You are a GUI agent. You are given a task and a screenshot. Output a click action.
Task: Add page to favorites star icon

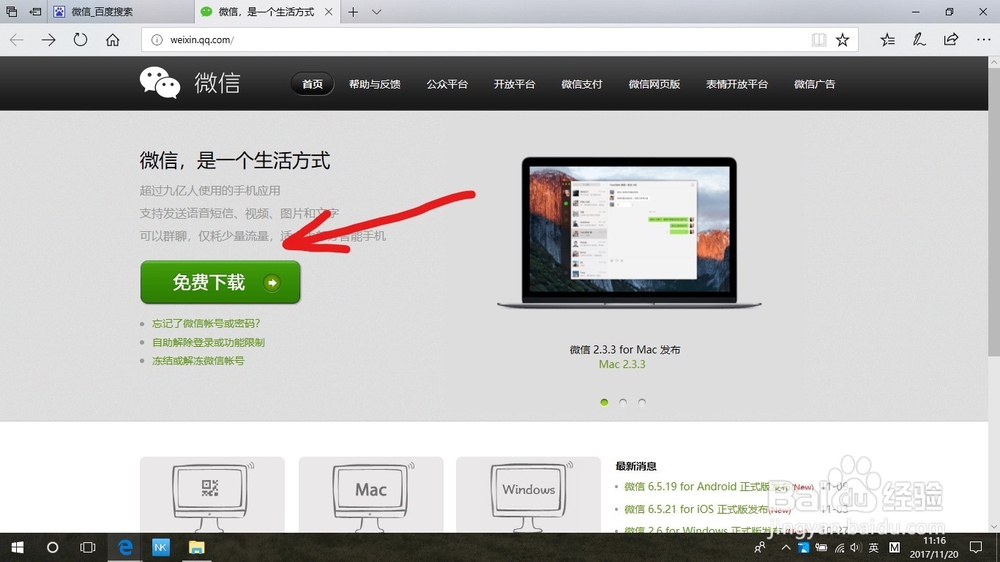(842, 40)
